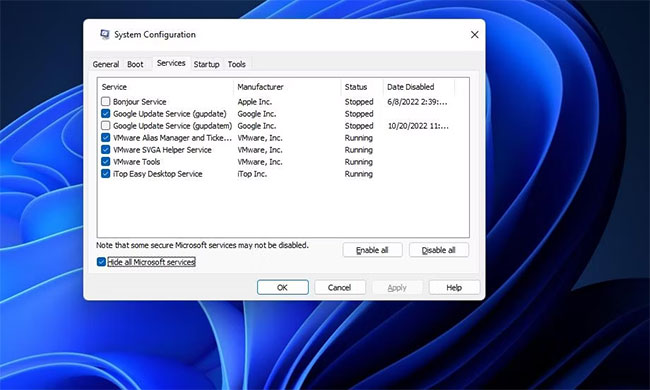Sort by the Service column header
This screenshot has width=650, height=390.
[x=166, y=87]
